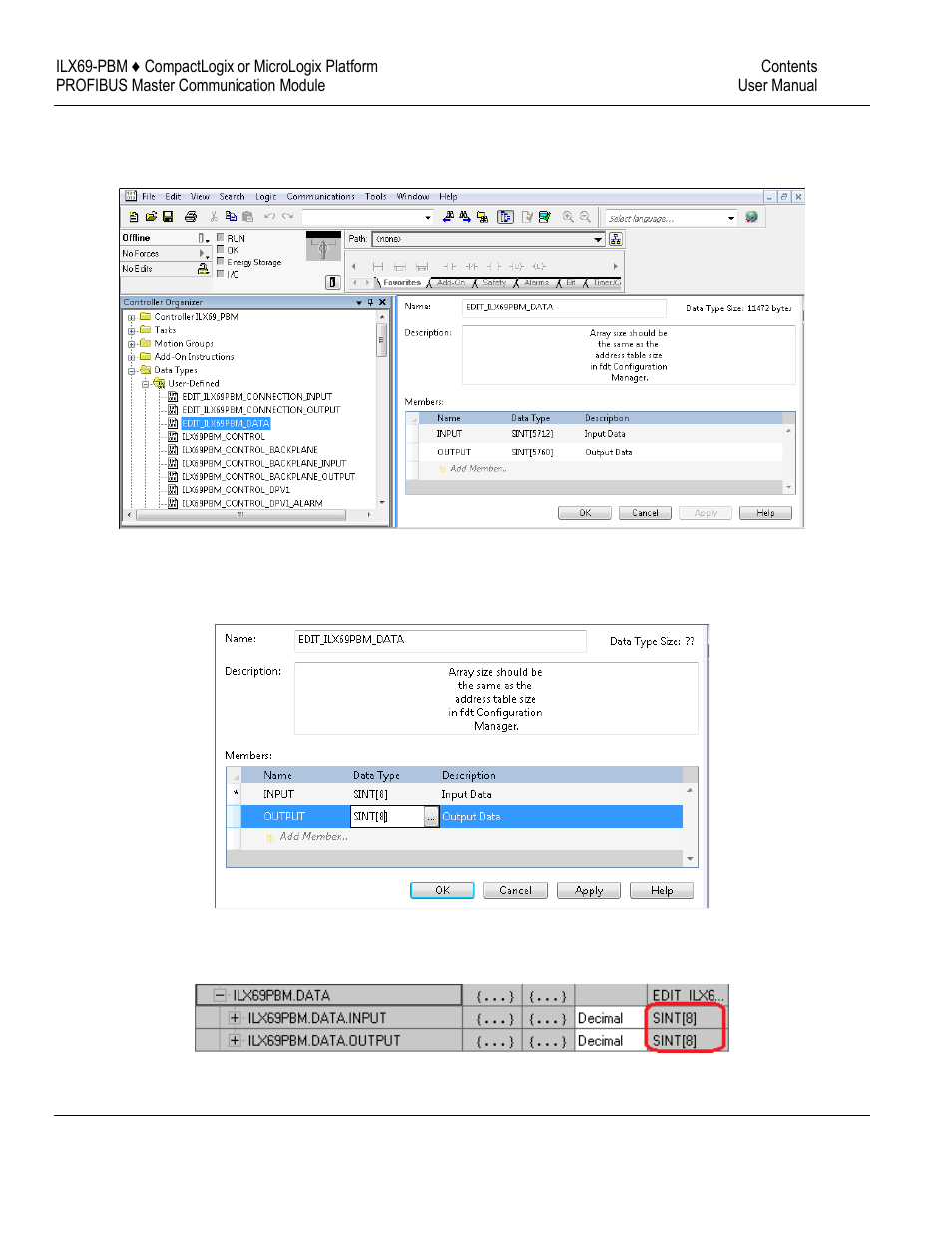
Task: Click the Print toolbar icon
Action: pyautogui.click(x=191, y=217)
